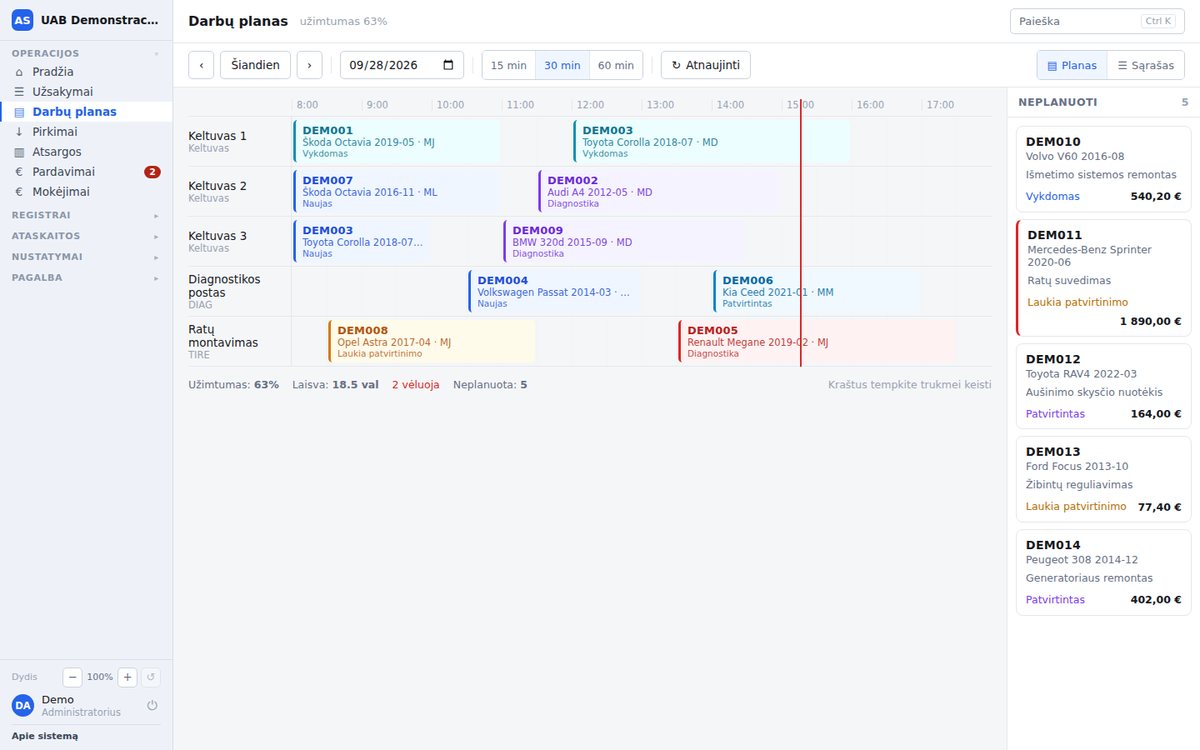
Task: Open the calendar picker icon in date field
Action: click(448, 65)
